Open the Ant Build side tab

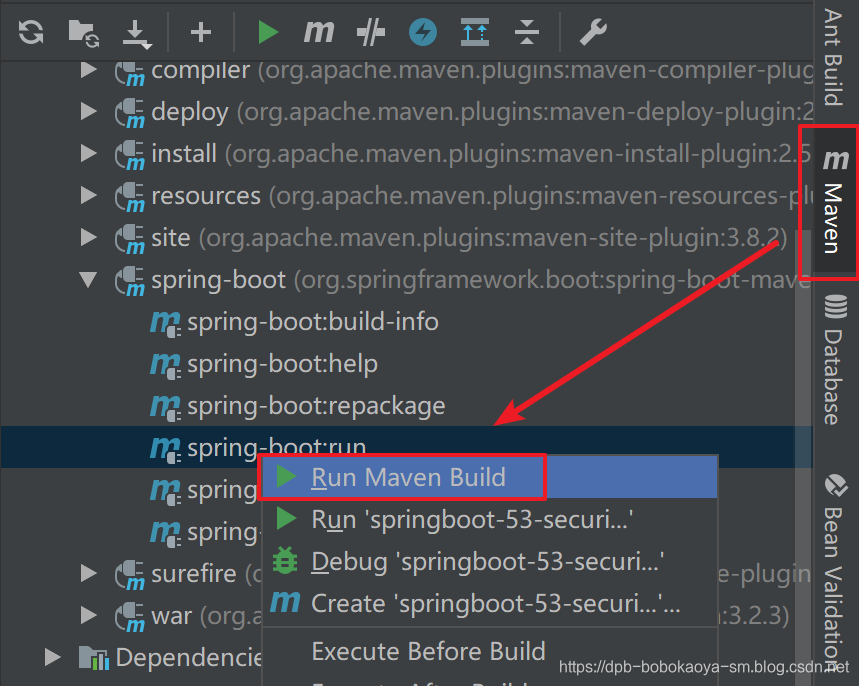tap(834, 57)
